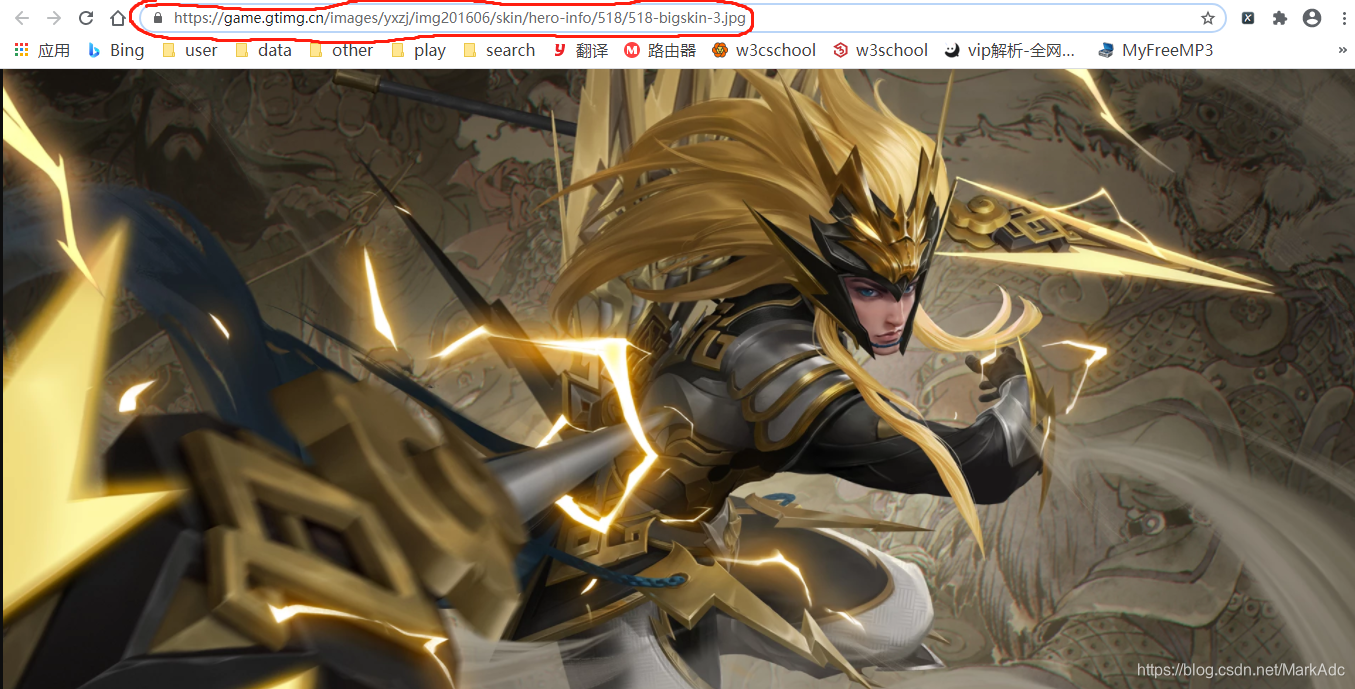Open the 路由器 bookmark
The image size is (1355, 689).
pyautogui.click(x=660, y=50)
